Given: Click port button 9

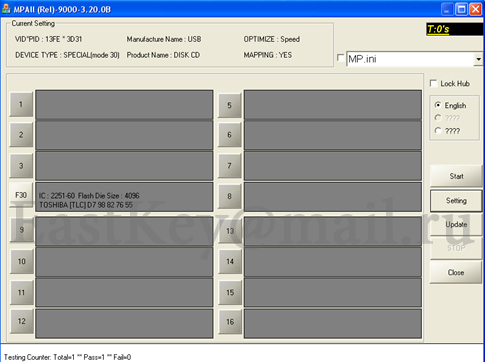Looking at the screenshot, I should pyautogui.click(x=22, y=230).
